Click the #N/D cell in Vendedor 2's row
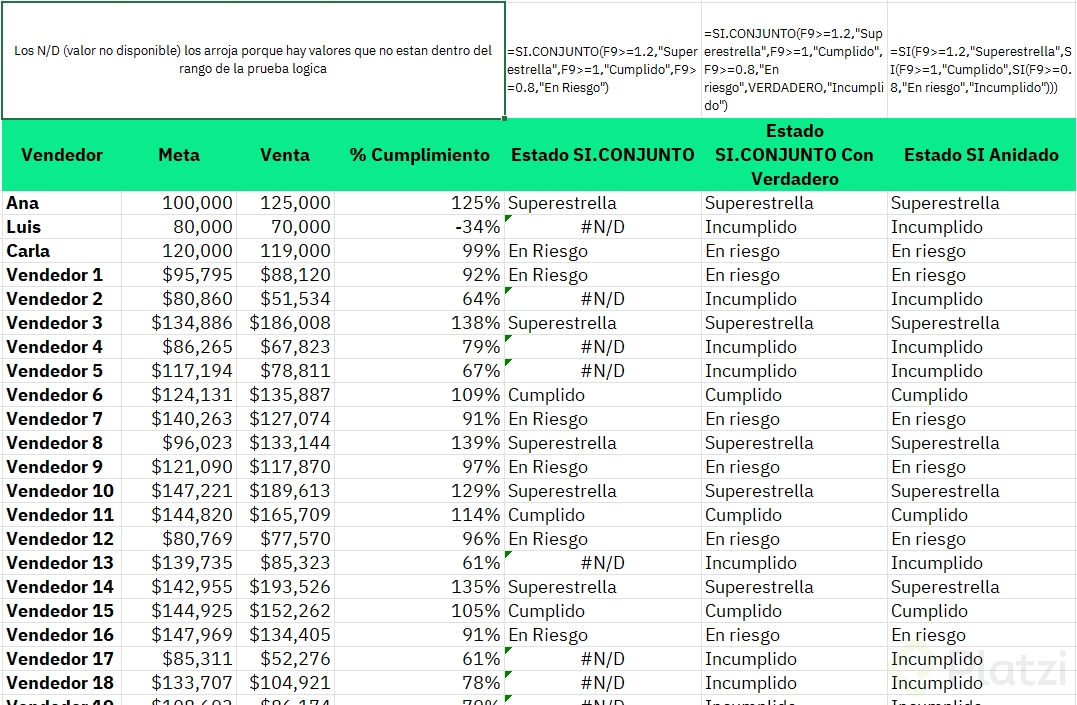 [x=603, y=299]
